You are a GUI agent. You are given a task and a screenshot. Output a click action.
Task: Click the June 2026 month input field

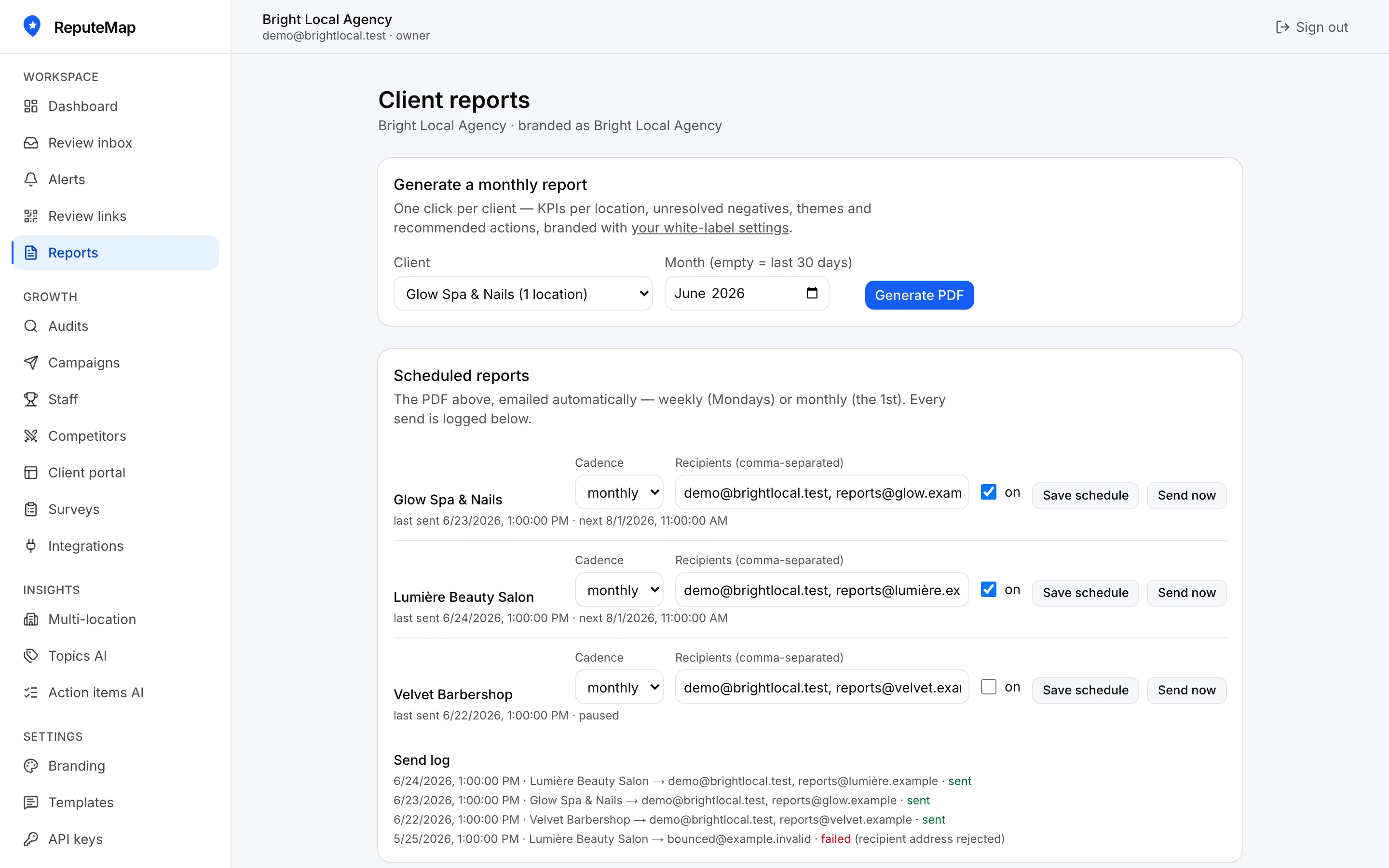click(x=746, y=293)
